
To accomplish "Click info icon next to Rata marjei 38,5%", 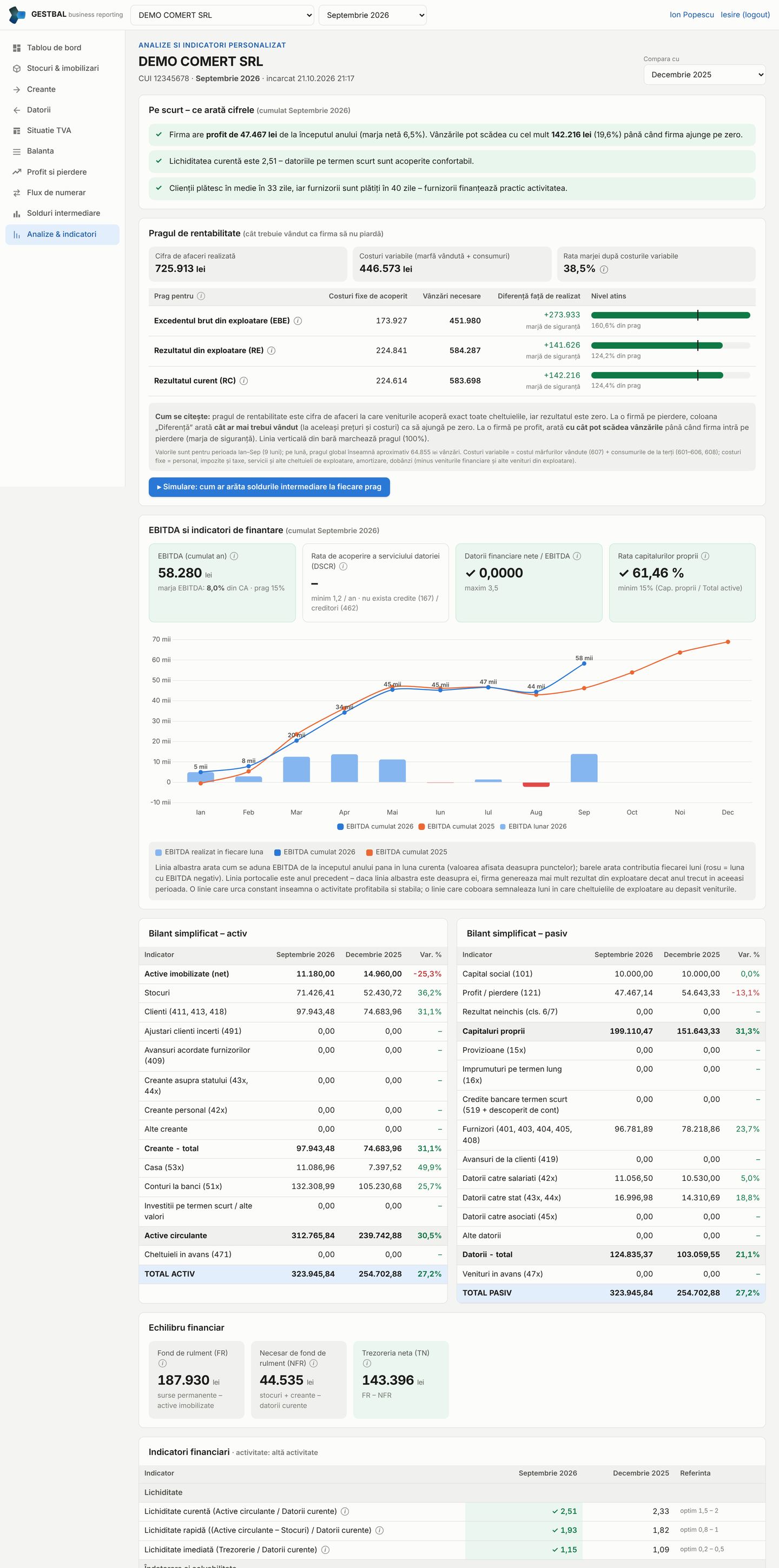I will click(x=604, y=269).
